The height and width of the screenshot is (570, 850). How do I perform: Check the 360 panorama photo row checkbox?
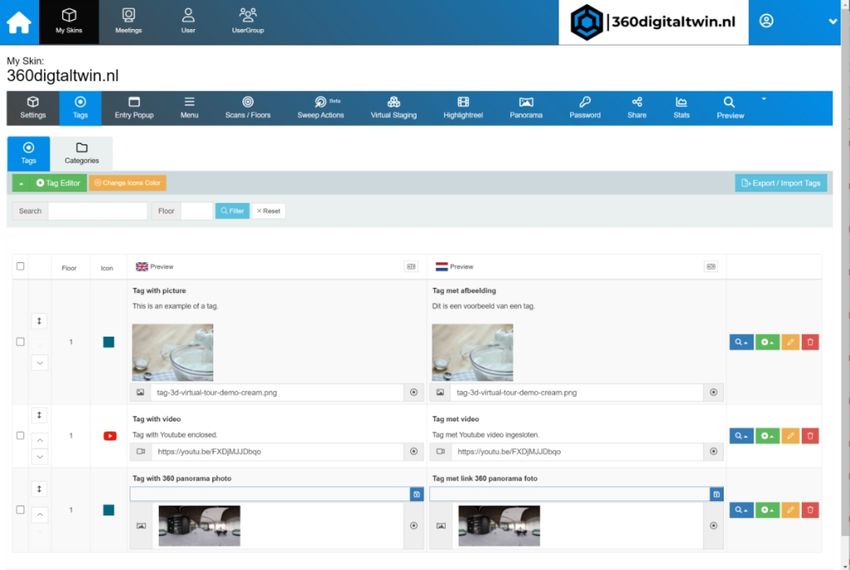[x=20, y=510]
